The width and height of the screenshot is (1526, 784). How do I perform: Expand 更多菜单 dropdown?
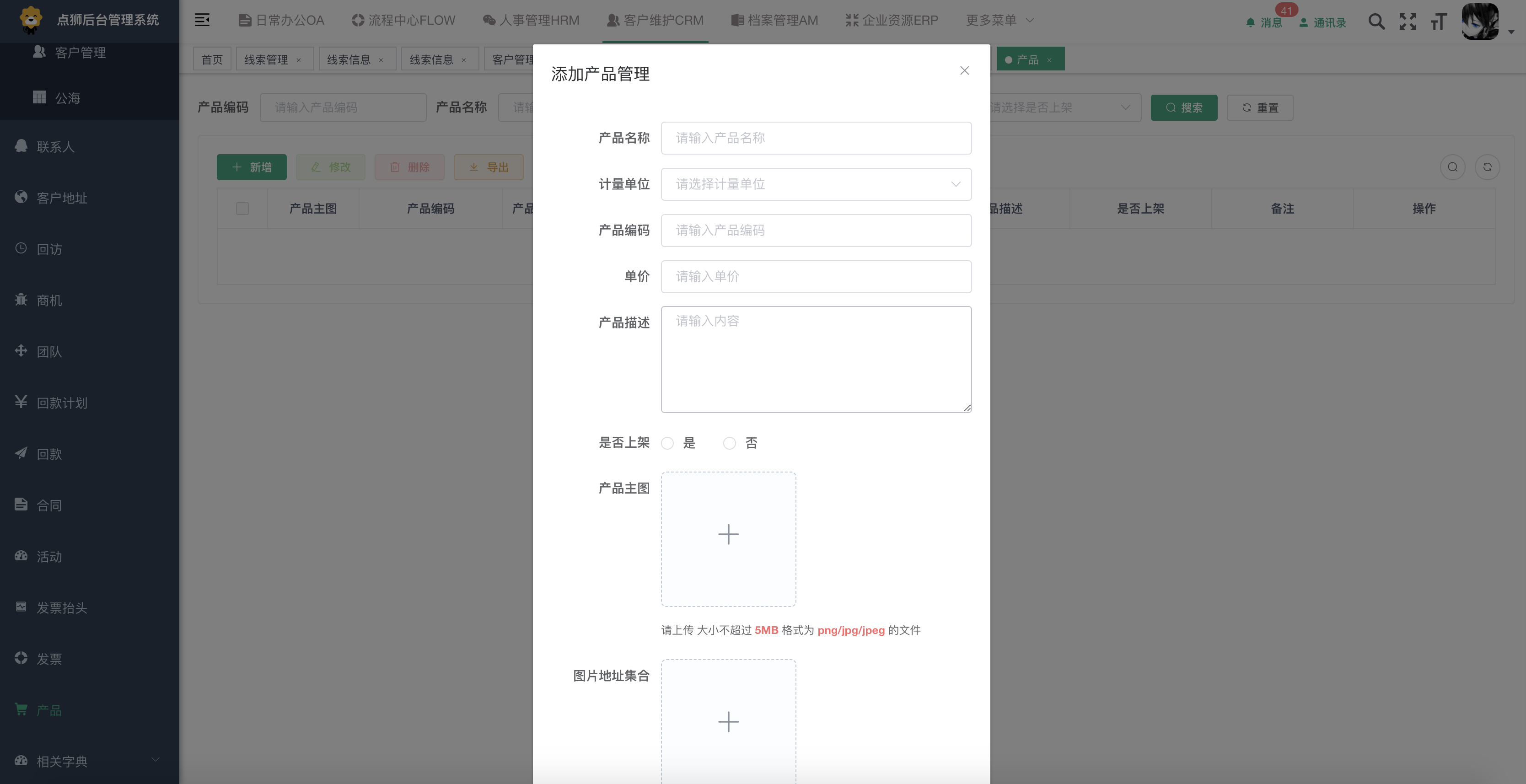pos(999,20)
